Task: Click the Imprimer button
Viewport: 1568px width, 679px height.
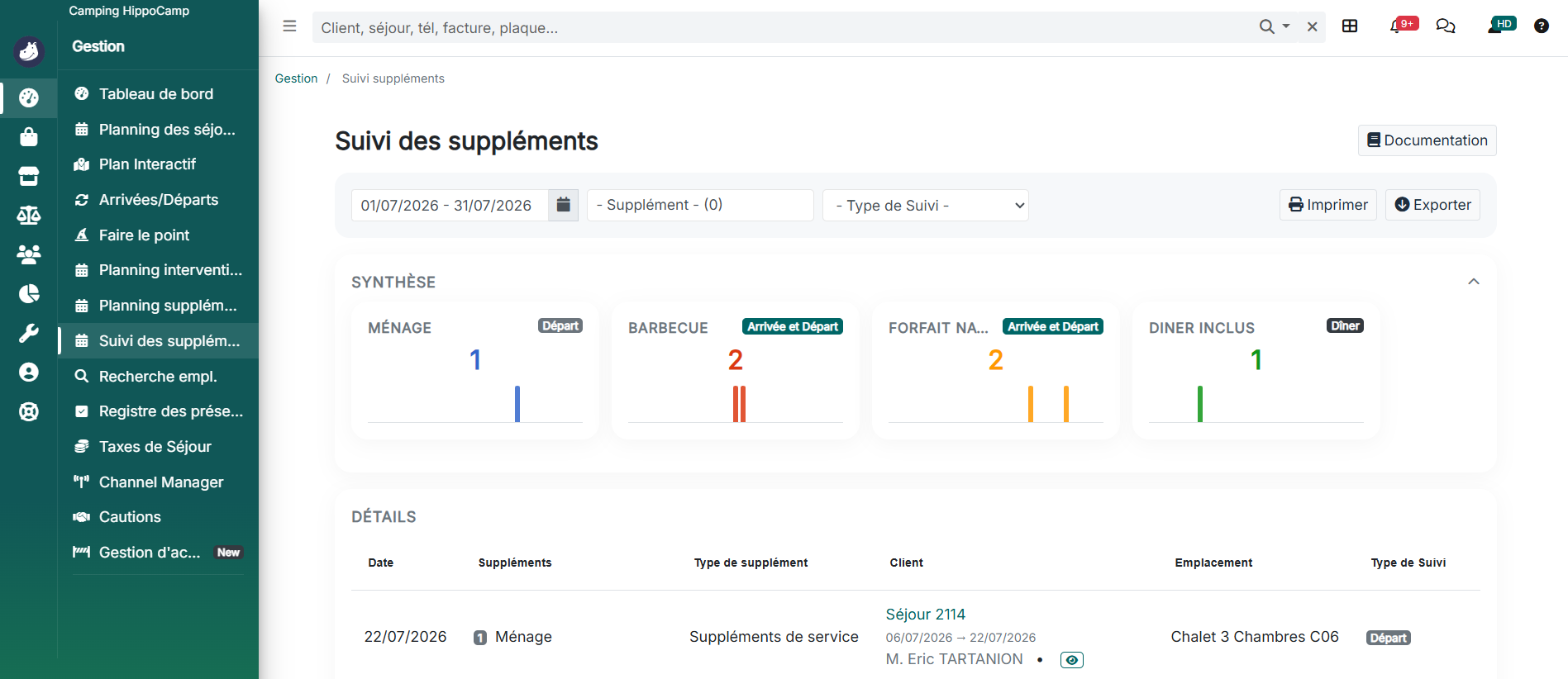Action: click(1328, 205)
